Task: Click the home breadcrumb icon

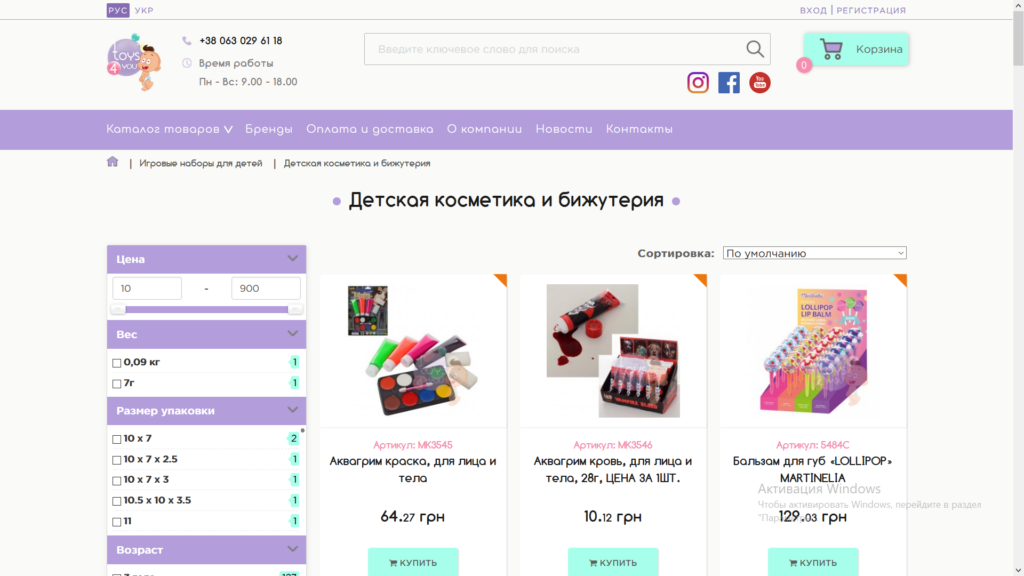Action: coord(113,162)
